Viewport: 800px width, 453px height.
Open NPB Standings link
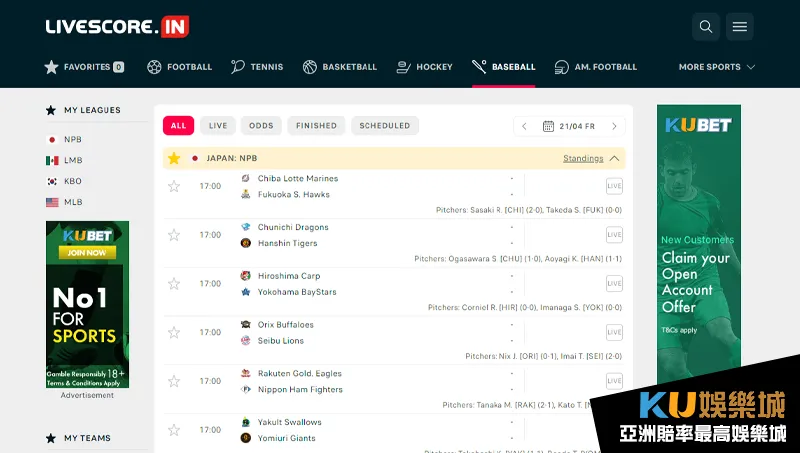click(583, 158)
